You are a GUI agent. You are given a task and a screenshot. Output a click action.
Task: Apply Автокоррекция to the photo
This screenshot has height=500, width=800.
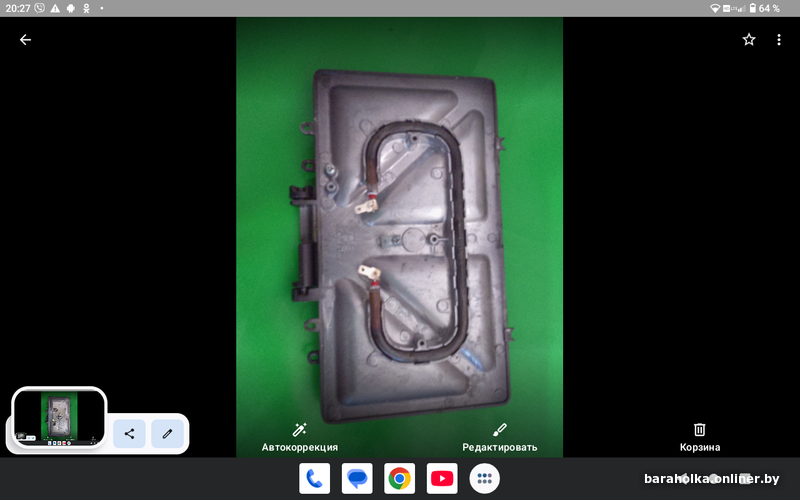(299, 438)
